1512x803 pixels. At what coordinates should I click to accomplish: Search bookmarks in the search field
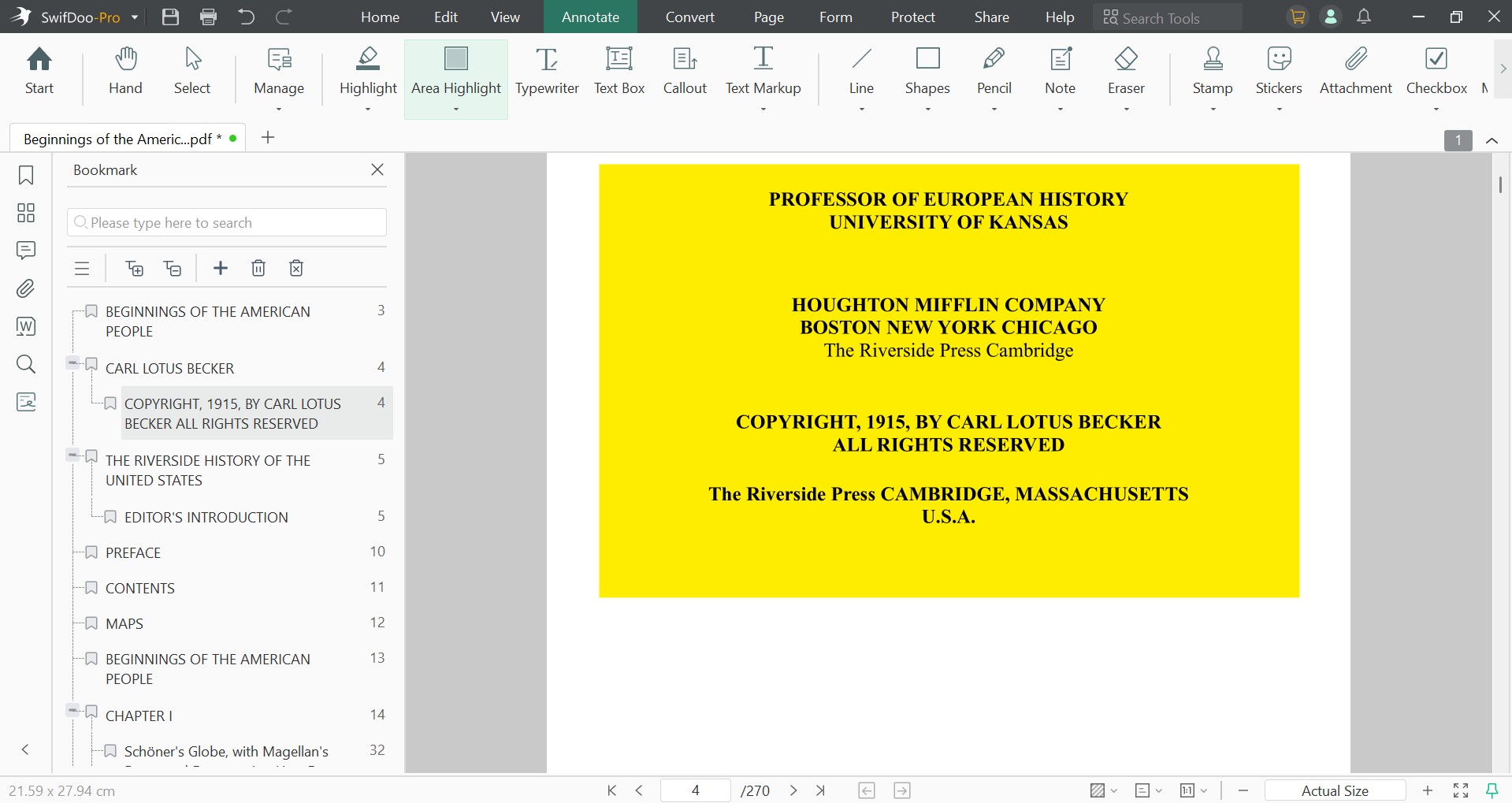tap(227, 222)
